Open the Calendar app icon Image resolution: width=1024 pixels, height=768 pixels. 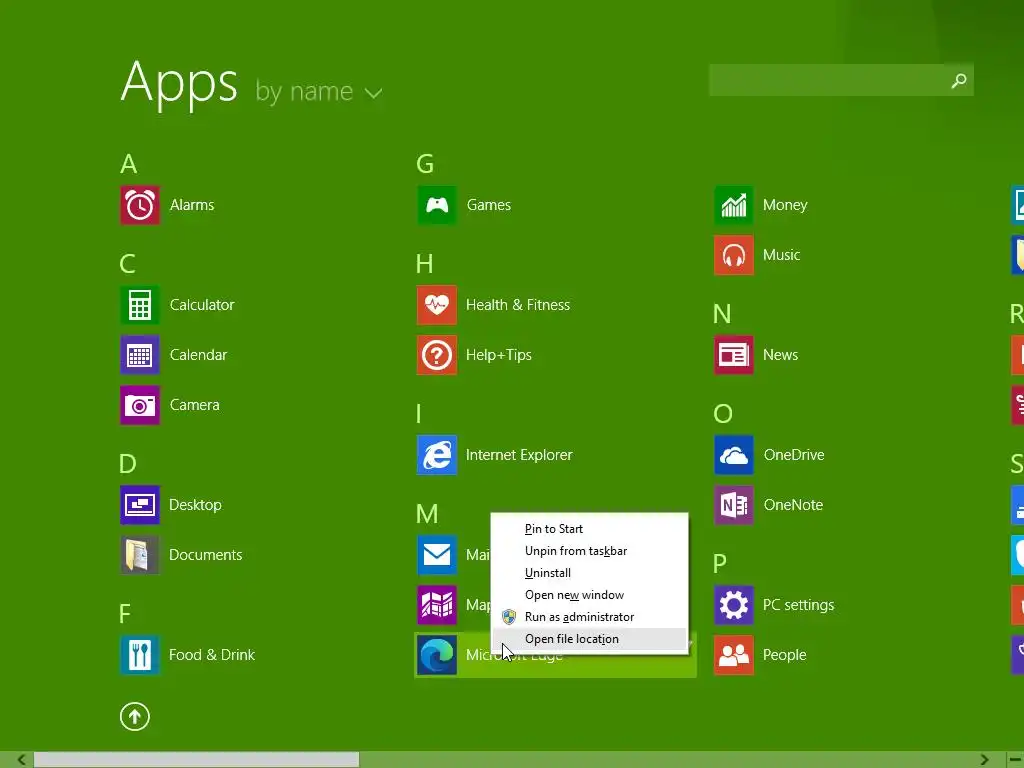140,355
